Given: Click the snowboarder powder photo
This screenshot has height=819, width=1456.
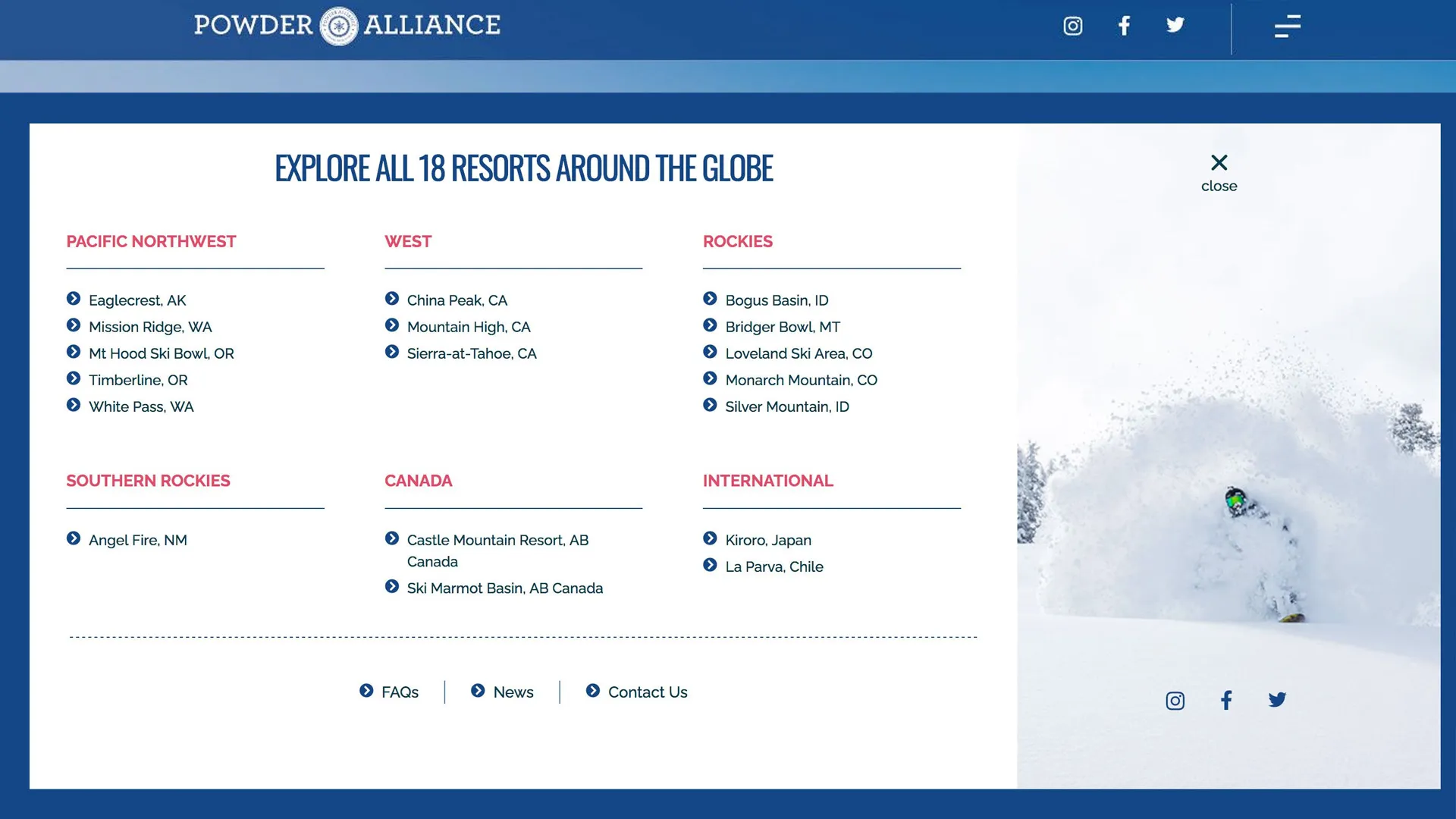Looking at the screenshot, I should point(1228,455).
